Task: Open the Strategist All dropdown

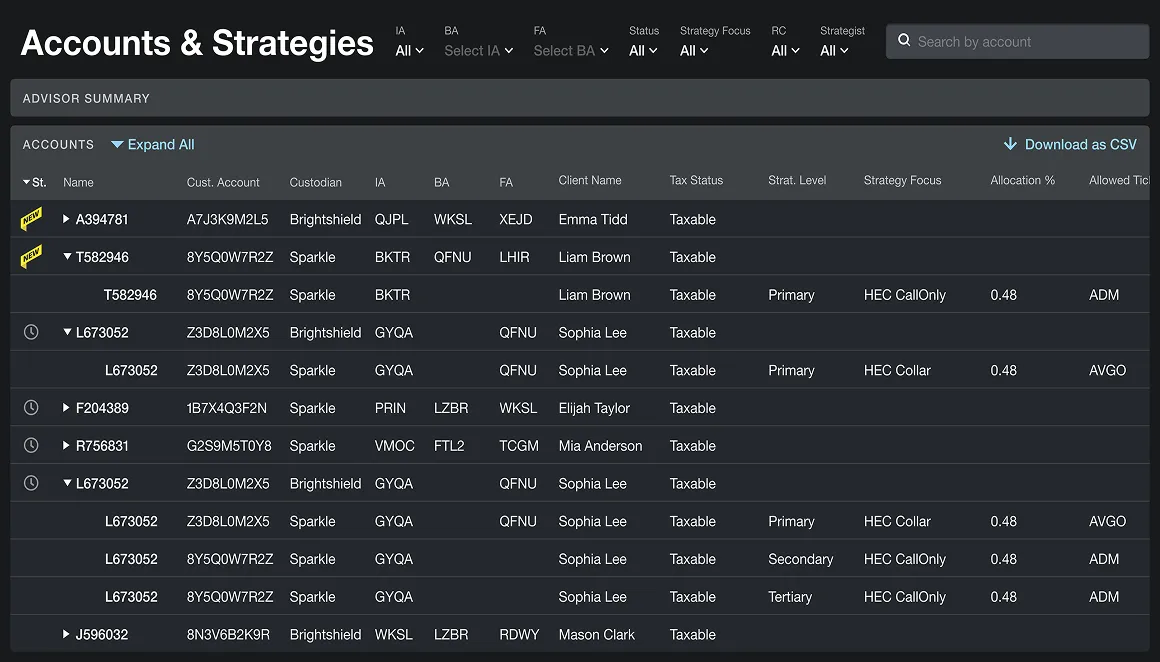Action: tap(834, 50)
